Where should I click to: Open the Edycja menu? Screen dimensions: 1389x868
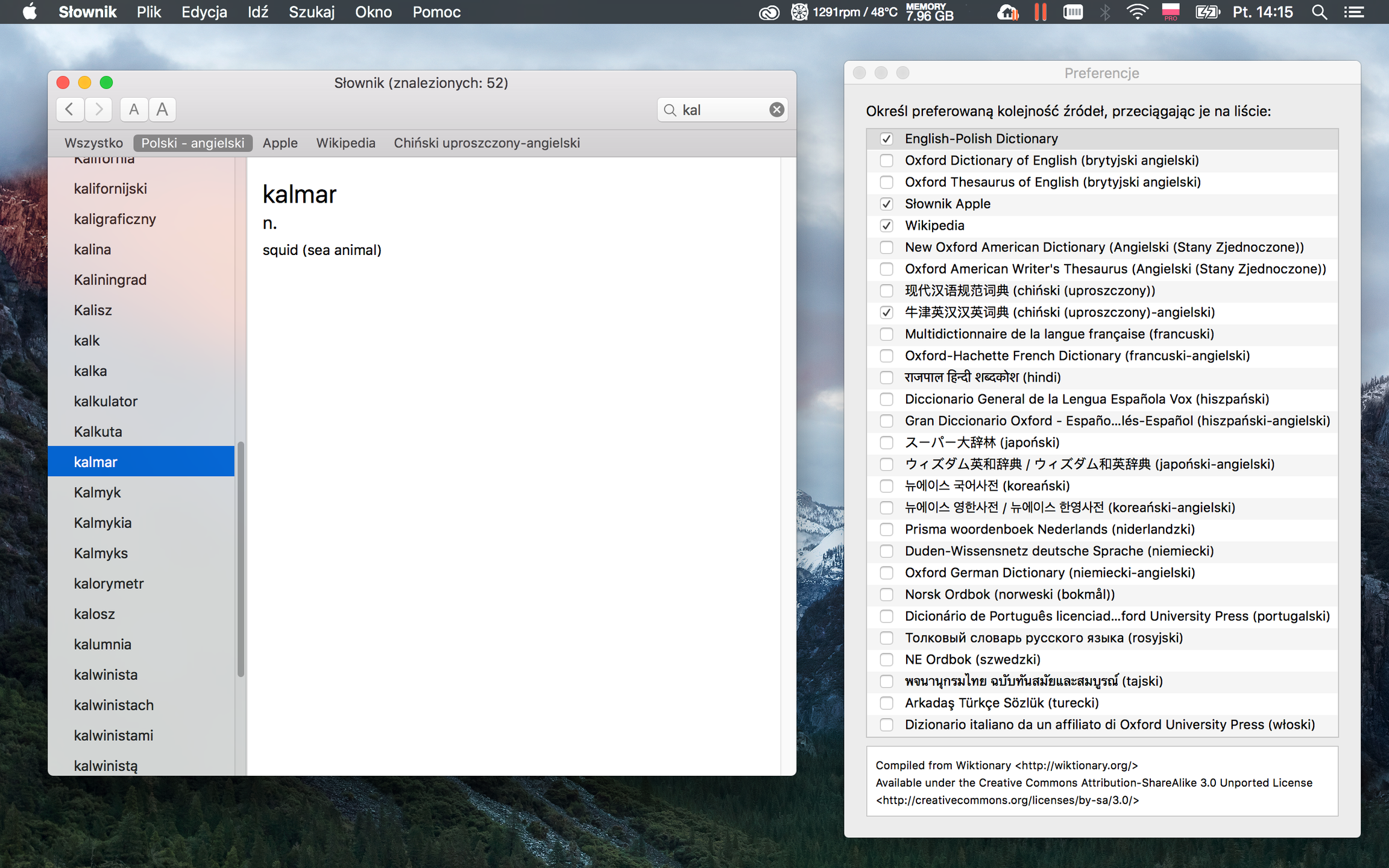tap(204, 12)
